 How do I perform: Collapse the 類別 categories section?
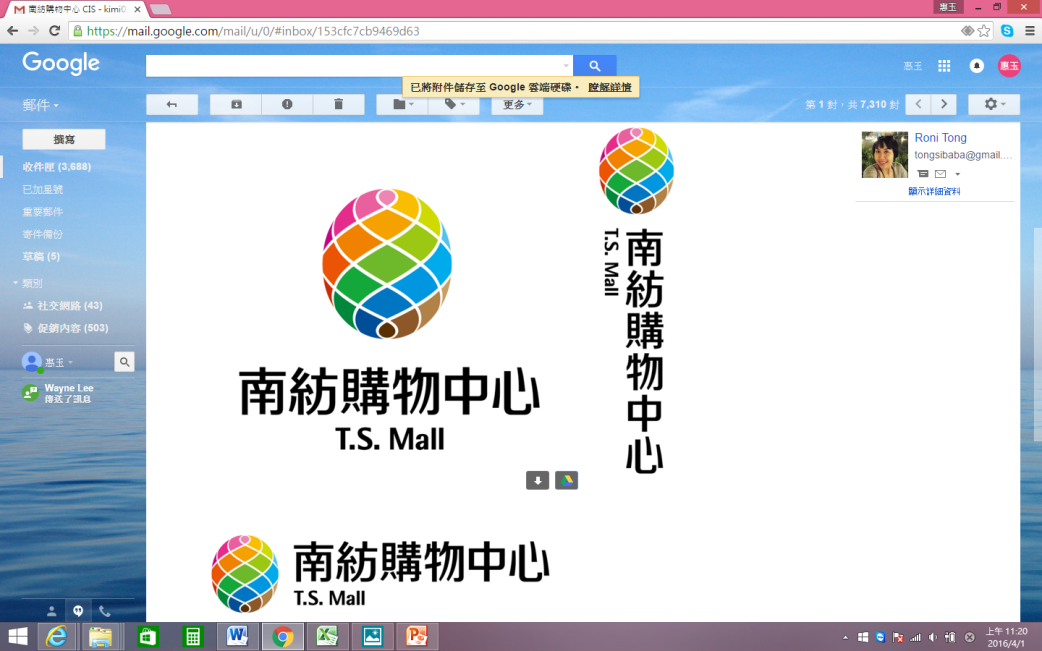(16, 283)
